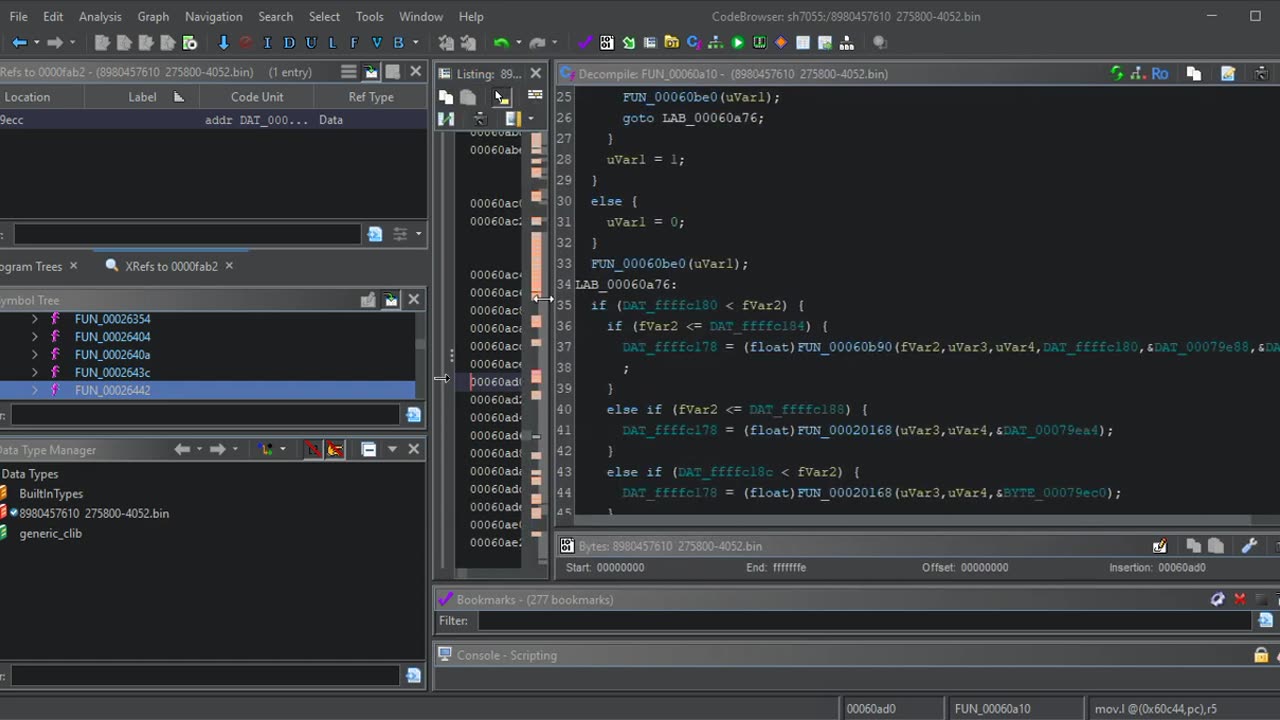This screenshot has height=720, width=1280.
Task: Open Decompiler toolbar icon
Action: tap(693, 42)
